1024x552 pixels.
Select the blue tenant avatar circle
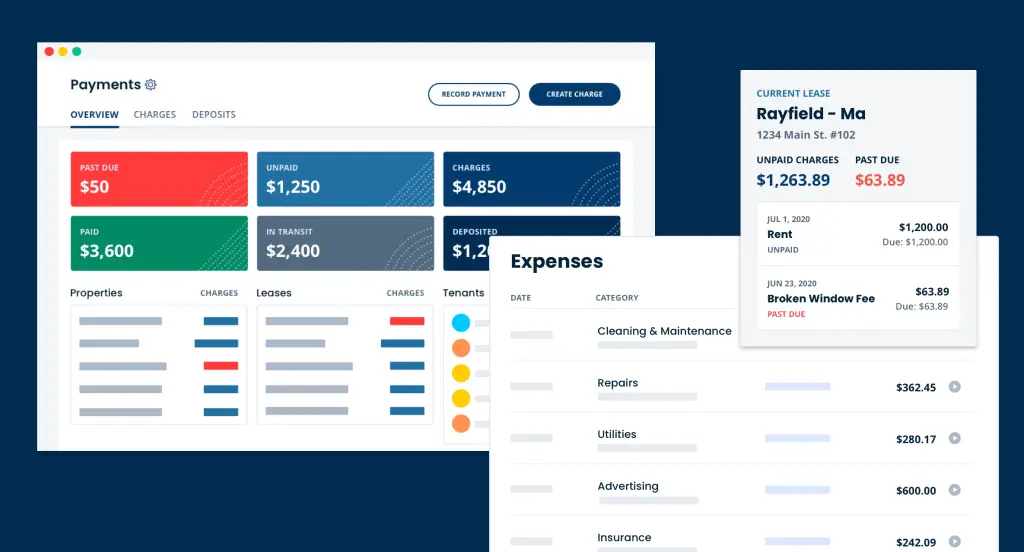coord(461,323)
